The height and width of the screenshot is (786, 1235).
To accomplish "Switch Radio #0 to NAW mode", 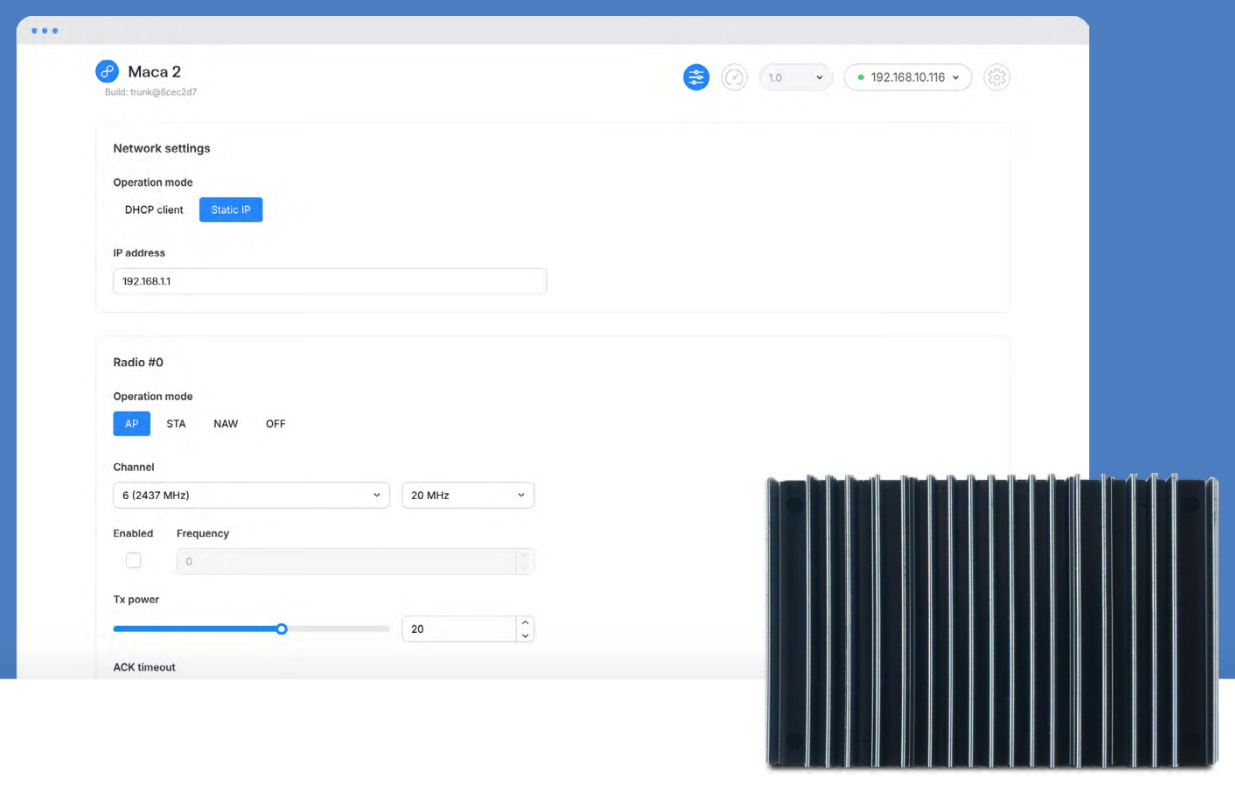I will (225, 424).
